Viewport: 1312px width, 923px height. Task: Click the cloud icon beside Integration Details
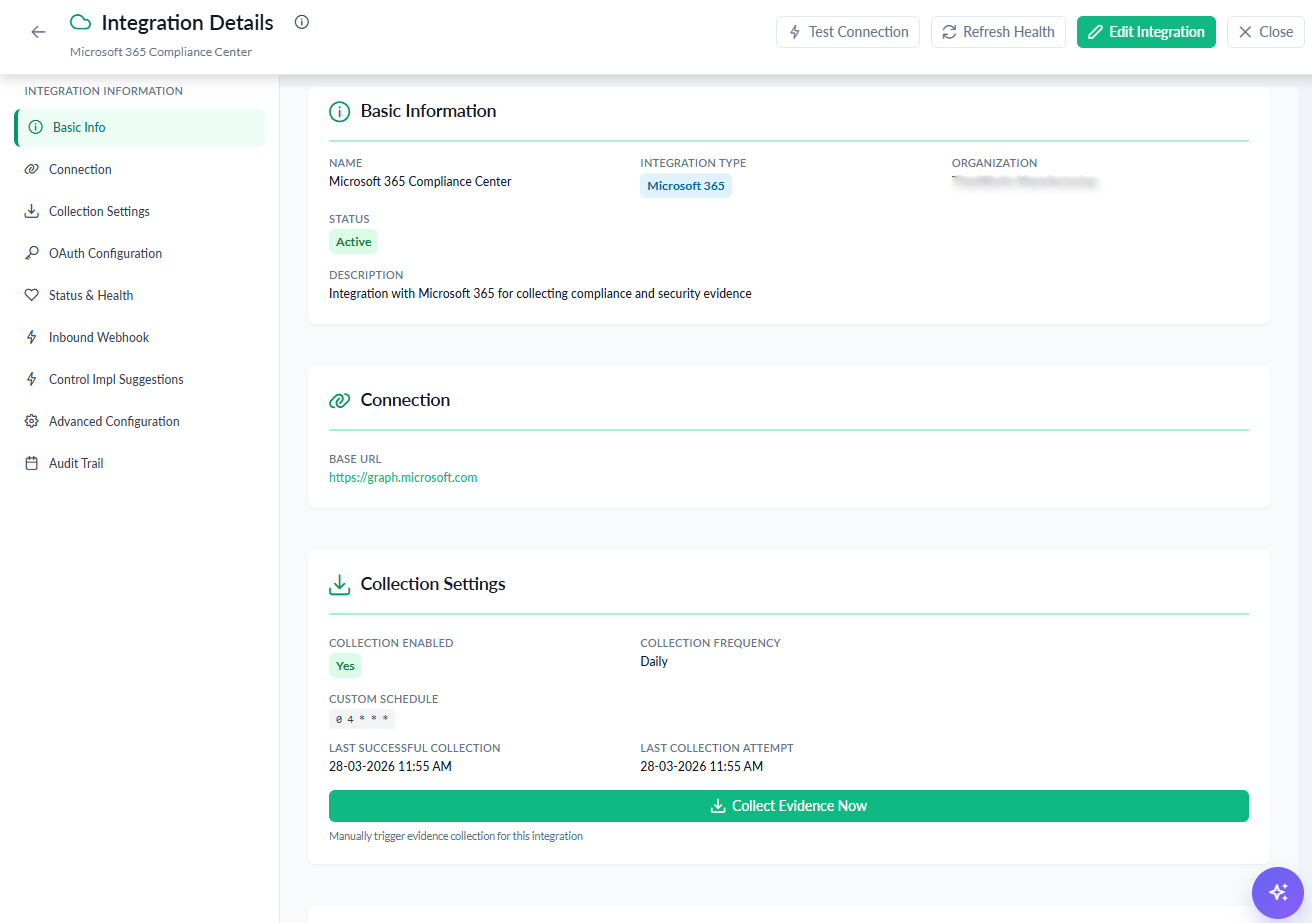(x=81, y=22)
